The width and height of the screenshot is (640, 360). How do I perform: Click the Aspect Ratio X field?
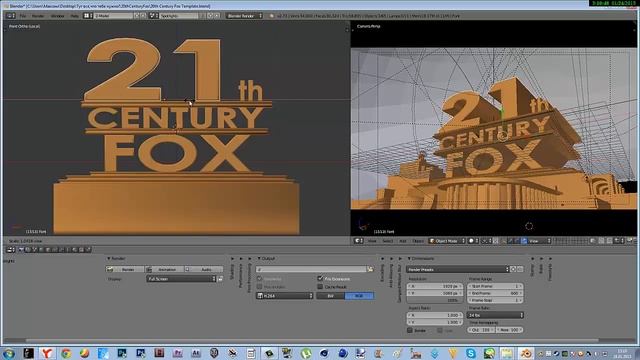click(435, 315)
